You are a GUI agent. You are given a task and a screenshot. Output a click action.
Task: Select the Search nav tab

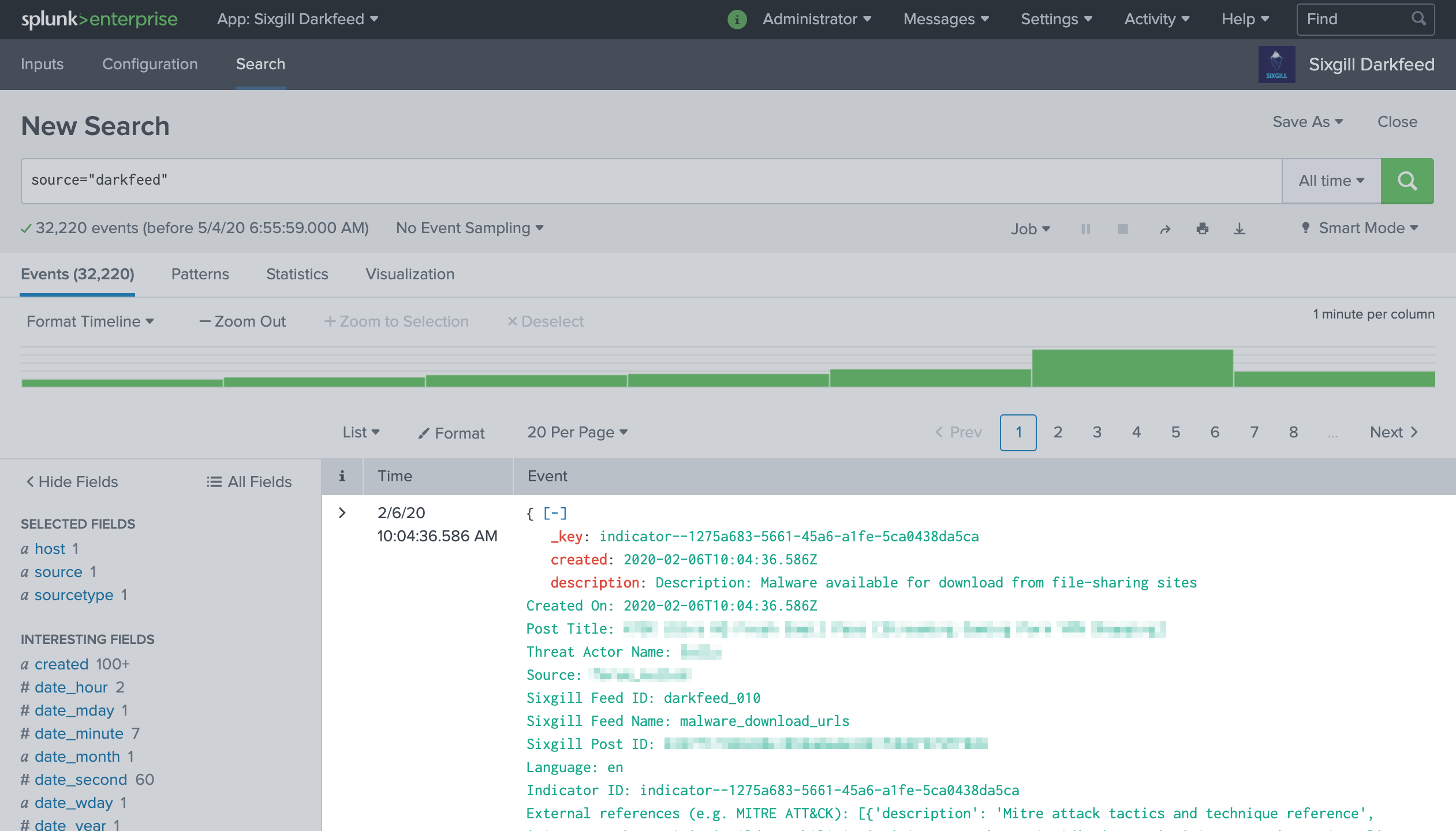click(260, 64)
